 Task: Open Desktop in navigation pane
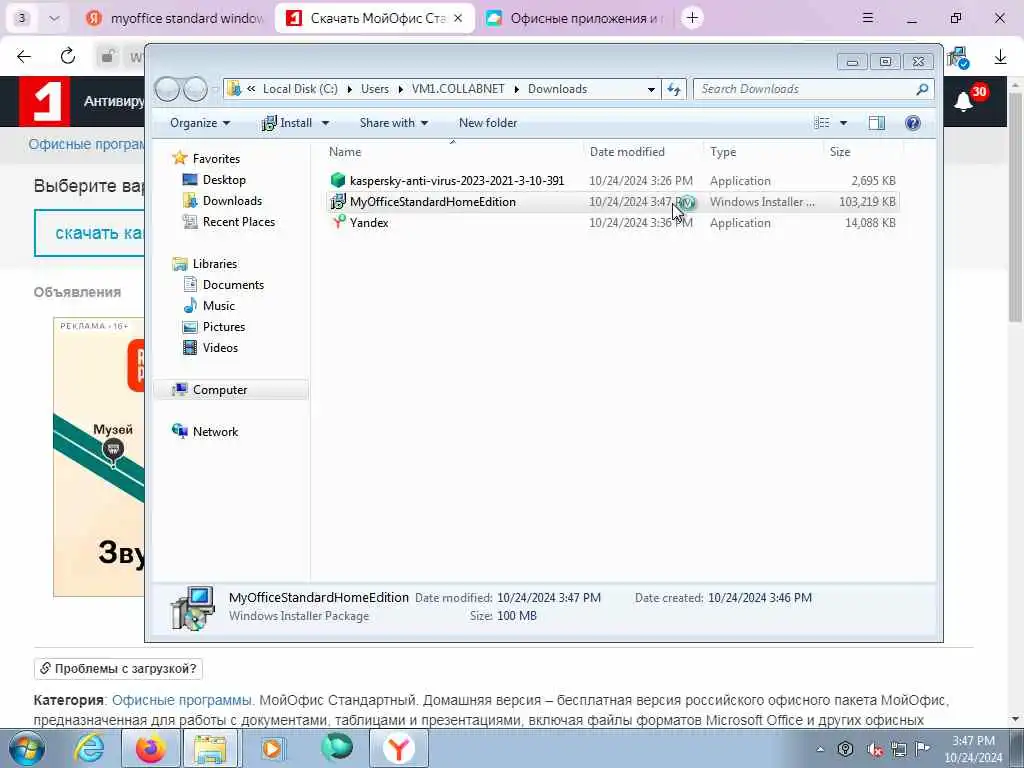tap(224, 180)
